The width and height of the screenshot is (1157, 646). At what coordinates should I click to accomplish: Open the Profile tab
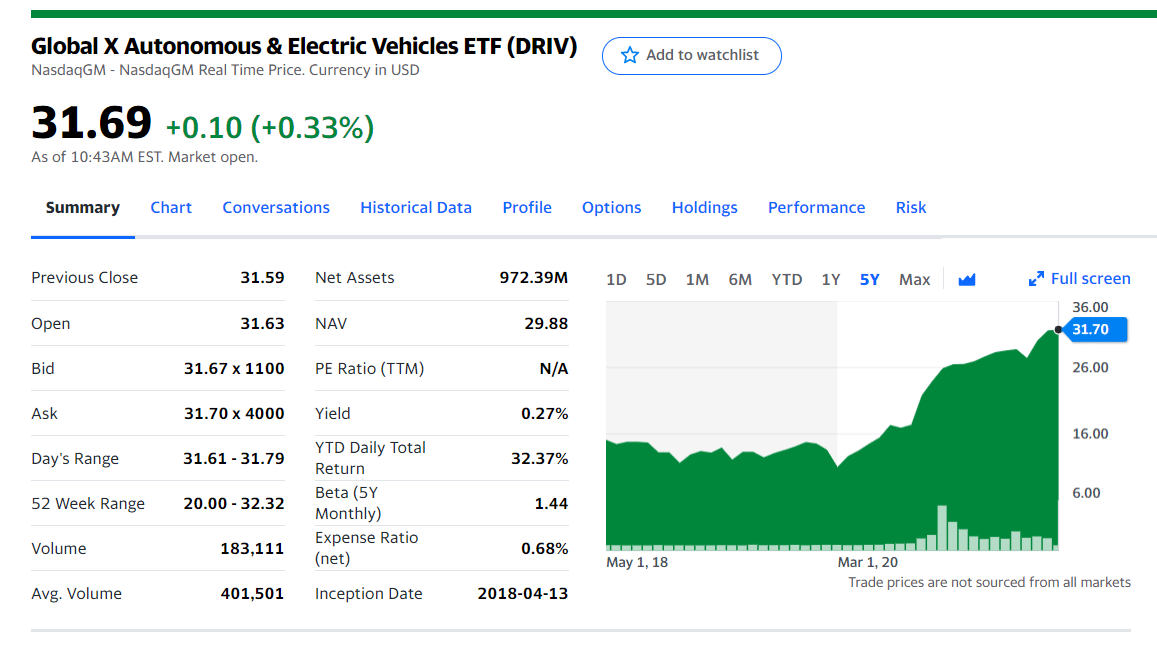point(527,207)
